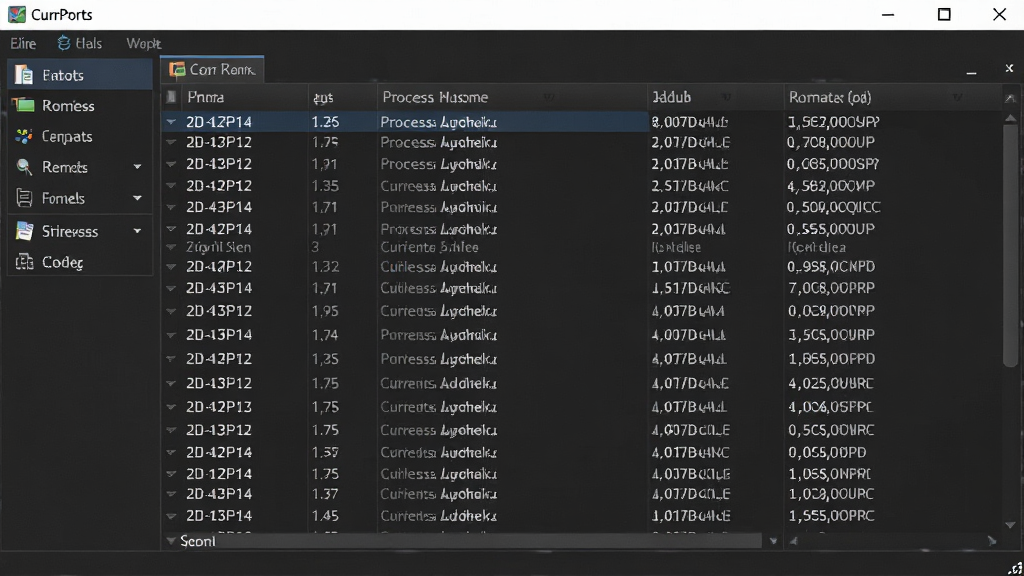This screenshot has height=576, width=1024.
Task: Switch to the Corr Renrк tab
Action: (x=213, y=69)
